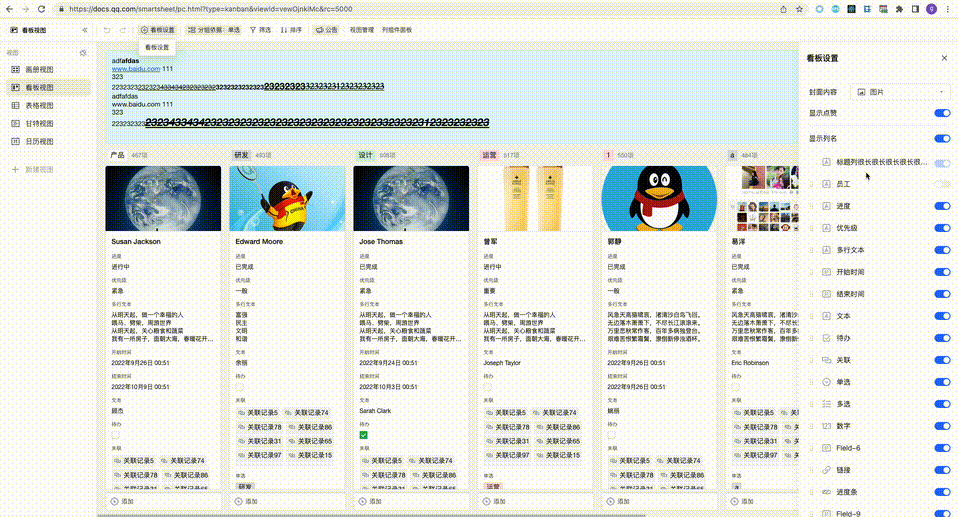This screenshot has height=517, width=958.
Task: Click the browser back arrow
Action: coord(9,9)
